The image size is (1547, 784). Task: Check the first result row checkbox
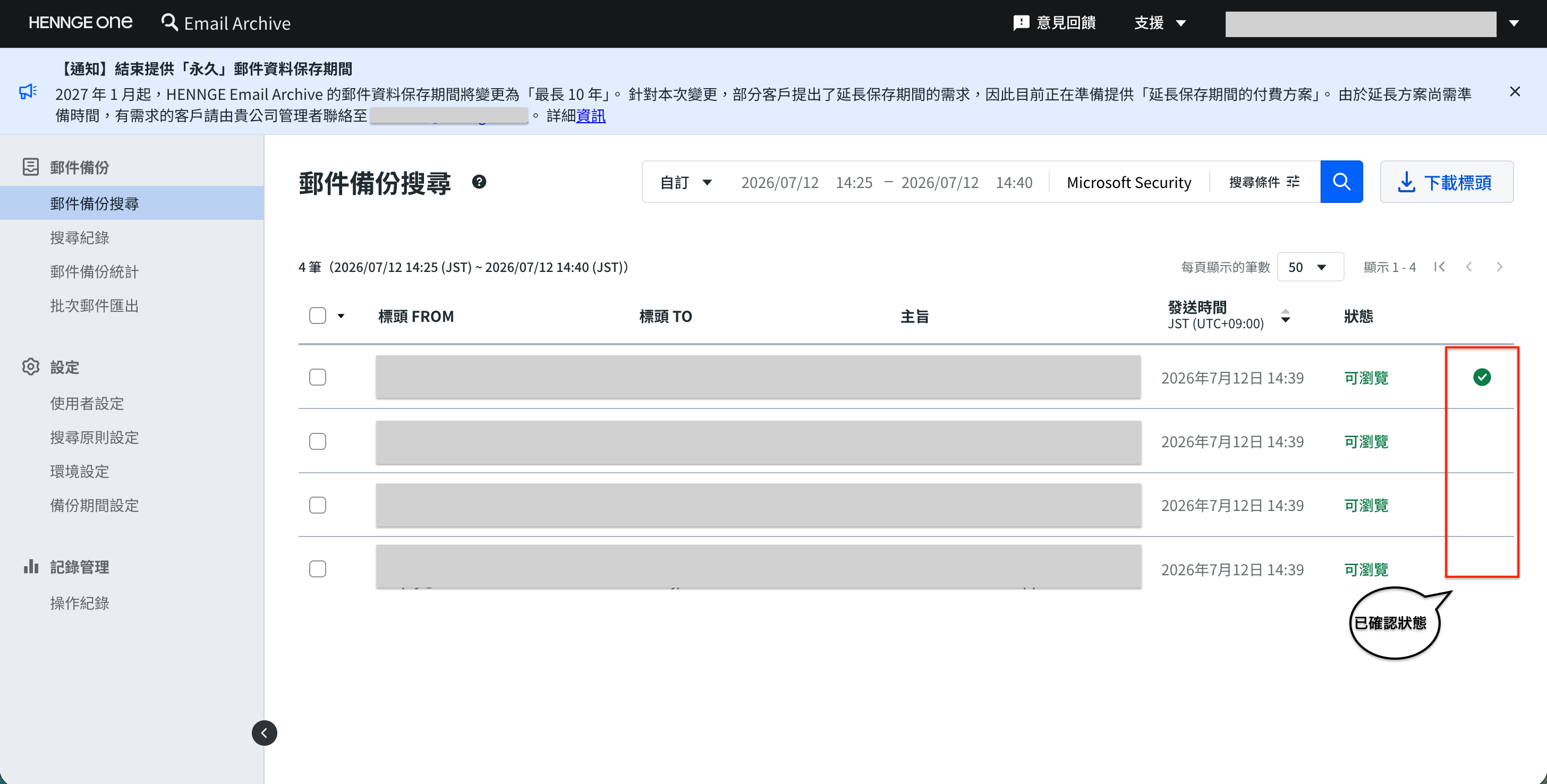point(318,377)
